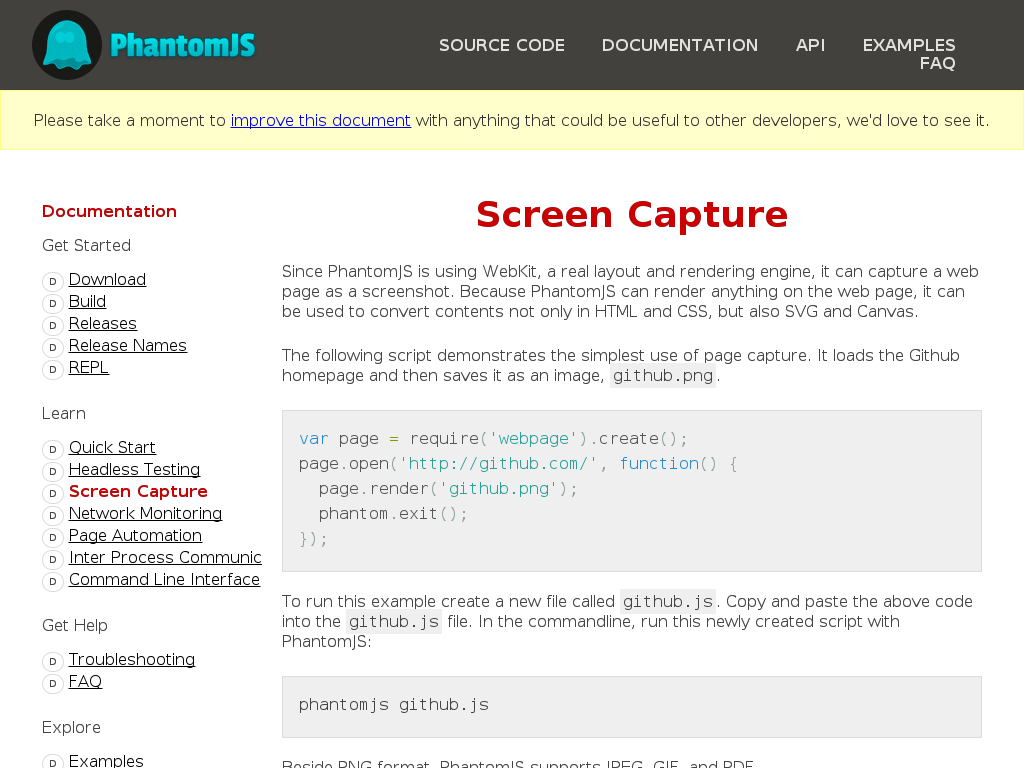Image resolution: width=1024 pixels, height=768 pixels.
Task: Open the Documentation navigation item
Action: 680,45
